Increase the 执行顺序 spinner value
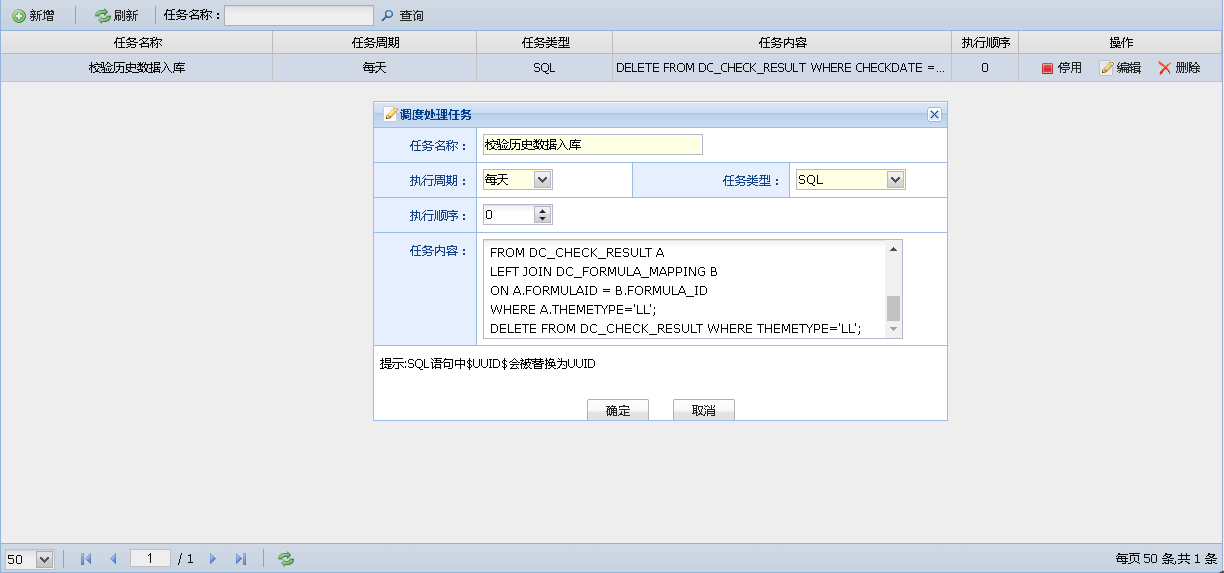The height and width of the screenshot is (573, 1224). pyautogui.click(x=542, y=211)
